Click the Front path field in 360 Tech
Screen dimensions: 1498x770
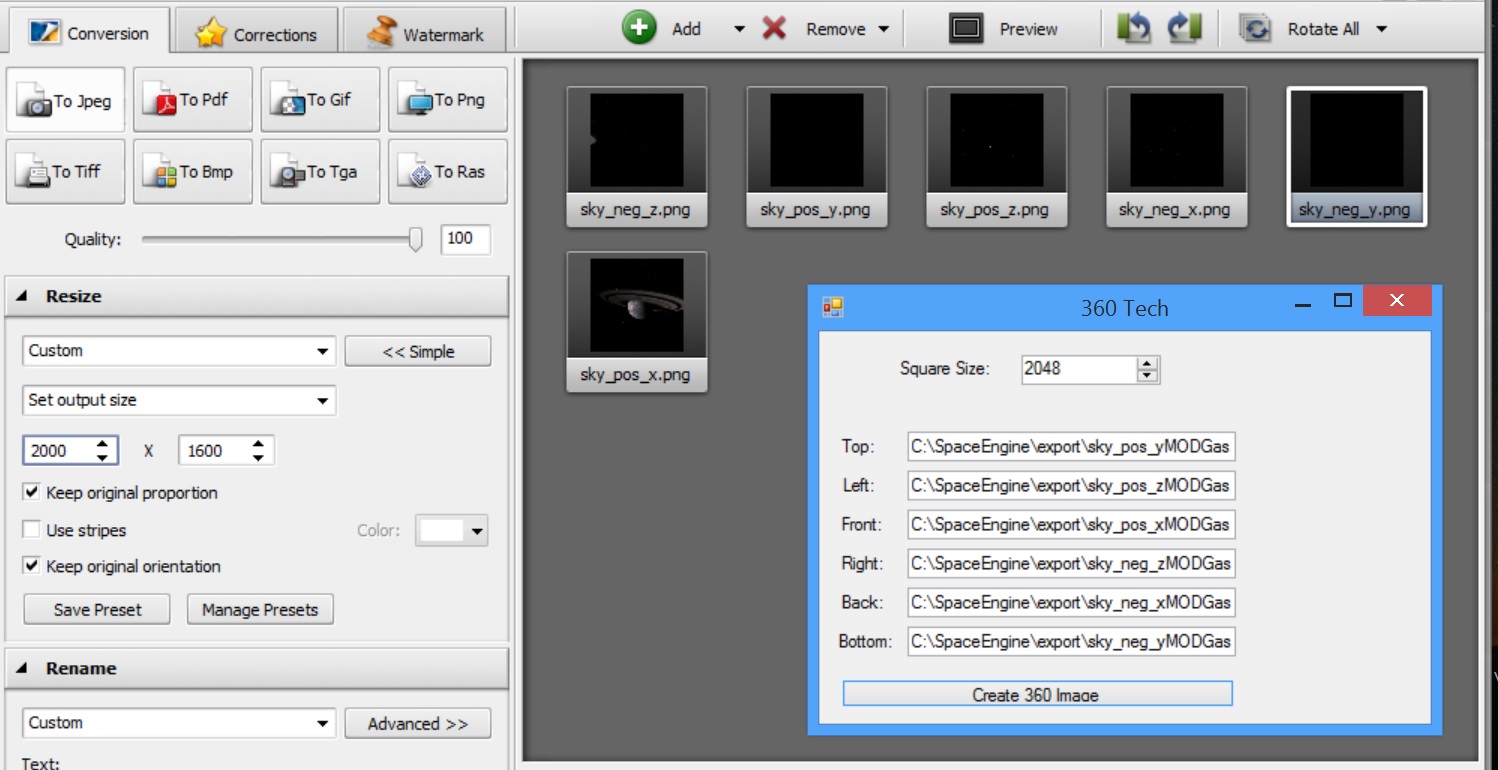point(1071,525)
